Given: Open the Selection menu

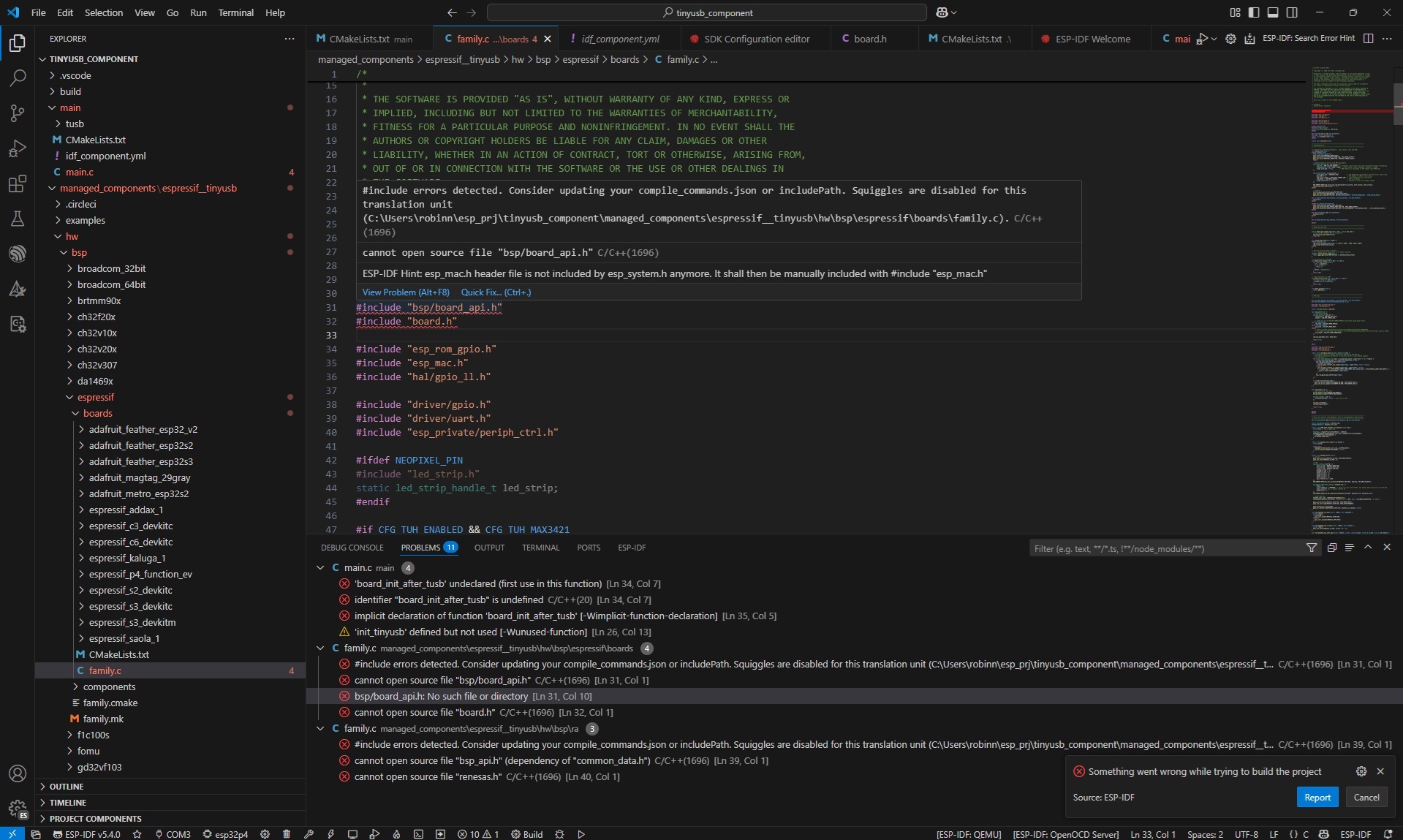Looking at the screenshot, I should tap(104, 12).
